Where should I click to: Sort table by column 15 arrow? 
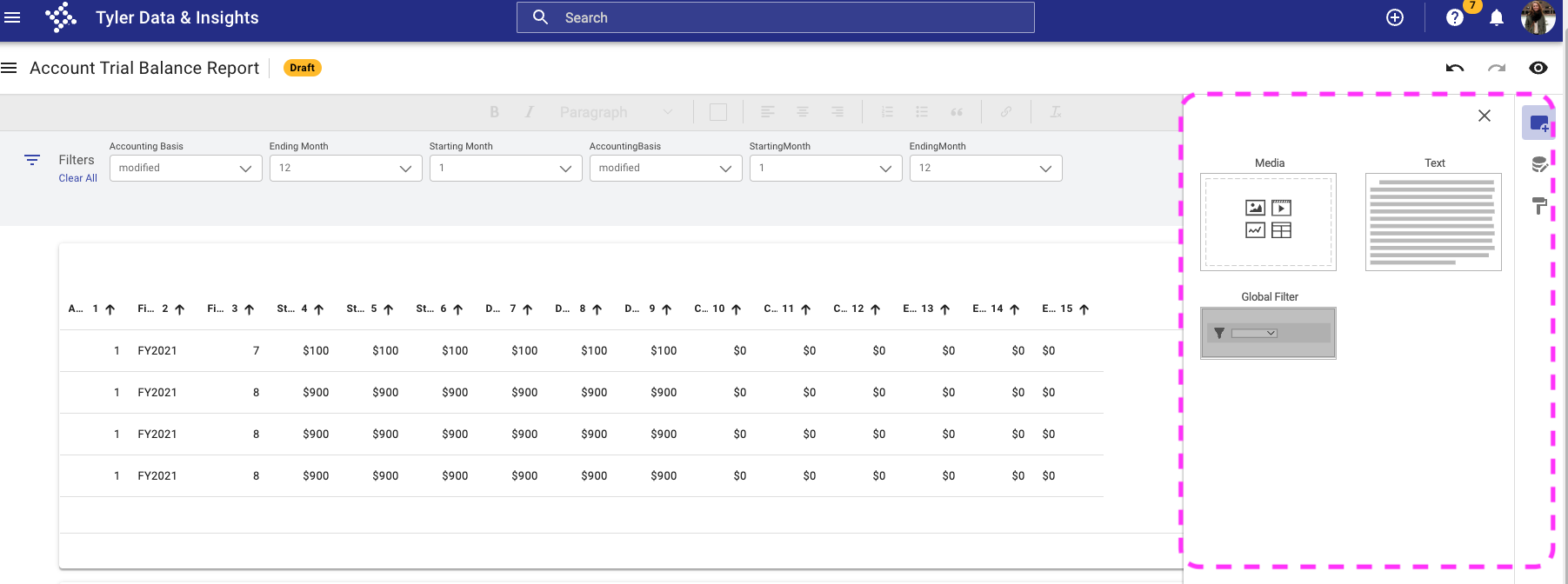pos(1084,309)
